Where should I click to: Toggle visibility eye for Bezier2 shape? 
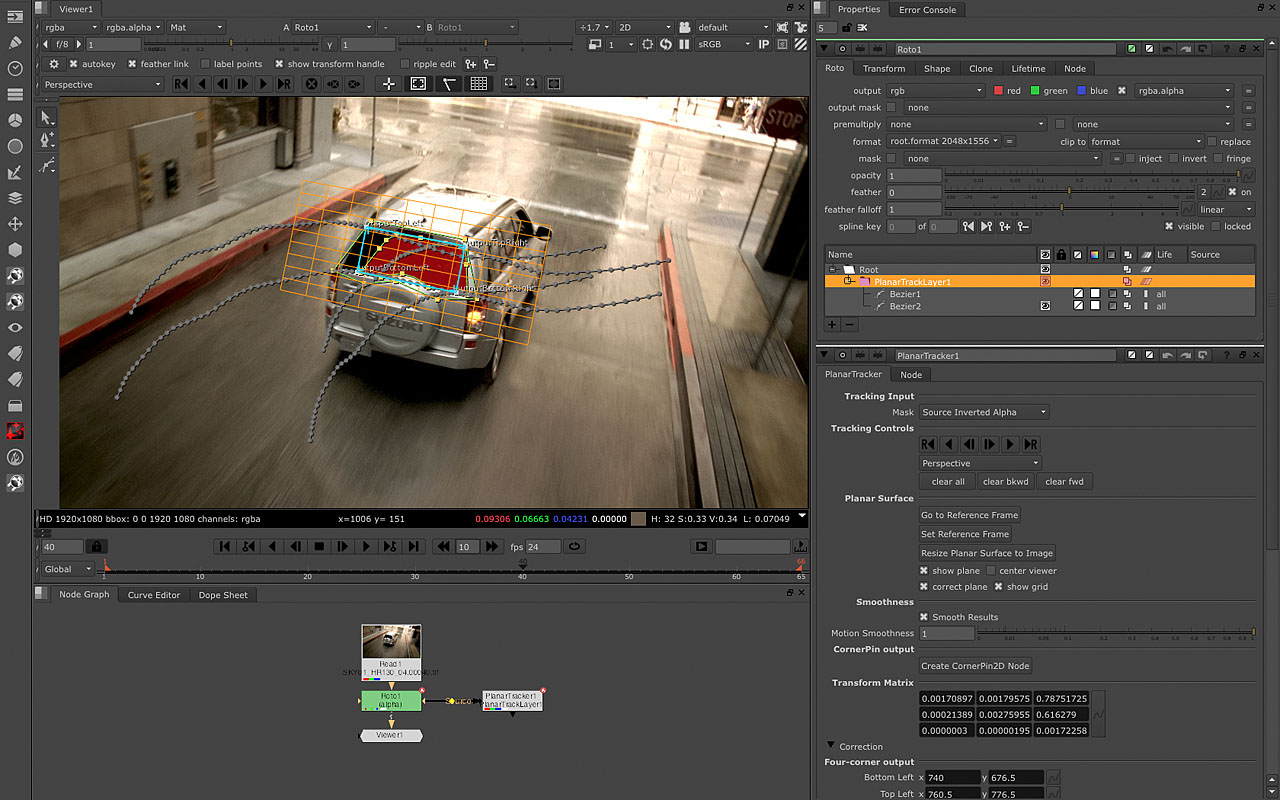click(1045, 306)
